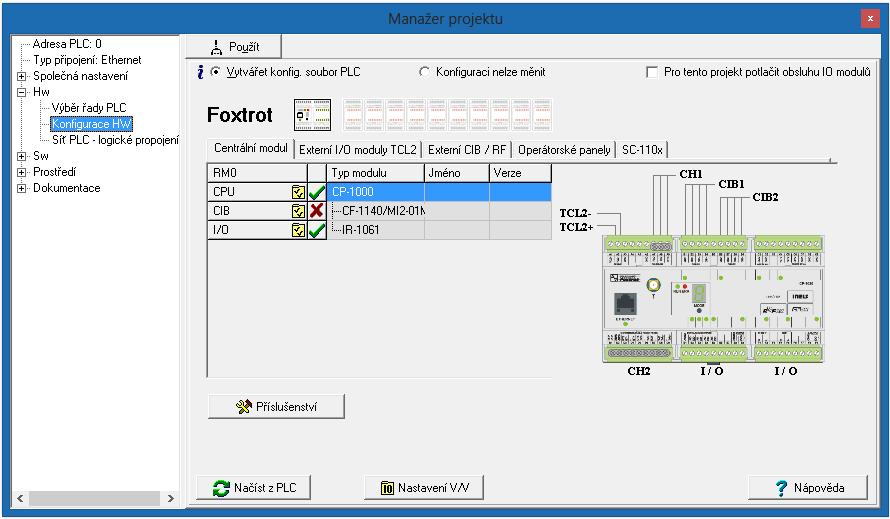Expand the 'Dokumentace' tree node
This screenshot has height=519, width=890.
[x=22, y=188]
